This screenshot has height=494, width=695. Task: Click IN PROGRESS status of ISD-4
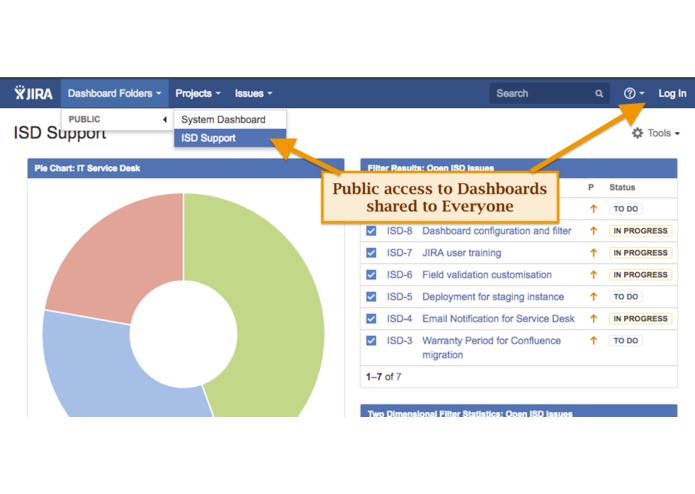[640, 319]
